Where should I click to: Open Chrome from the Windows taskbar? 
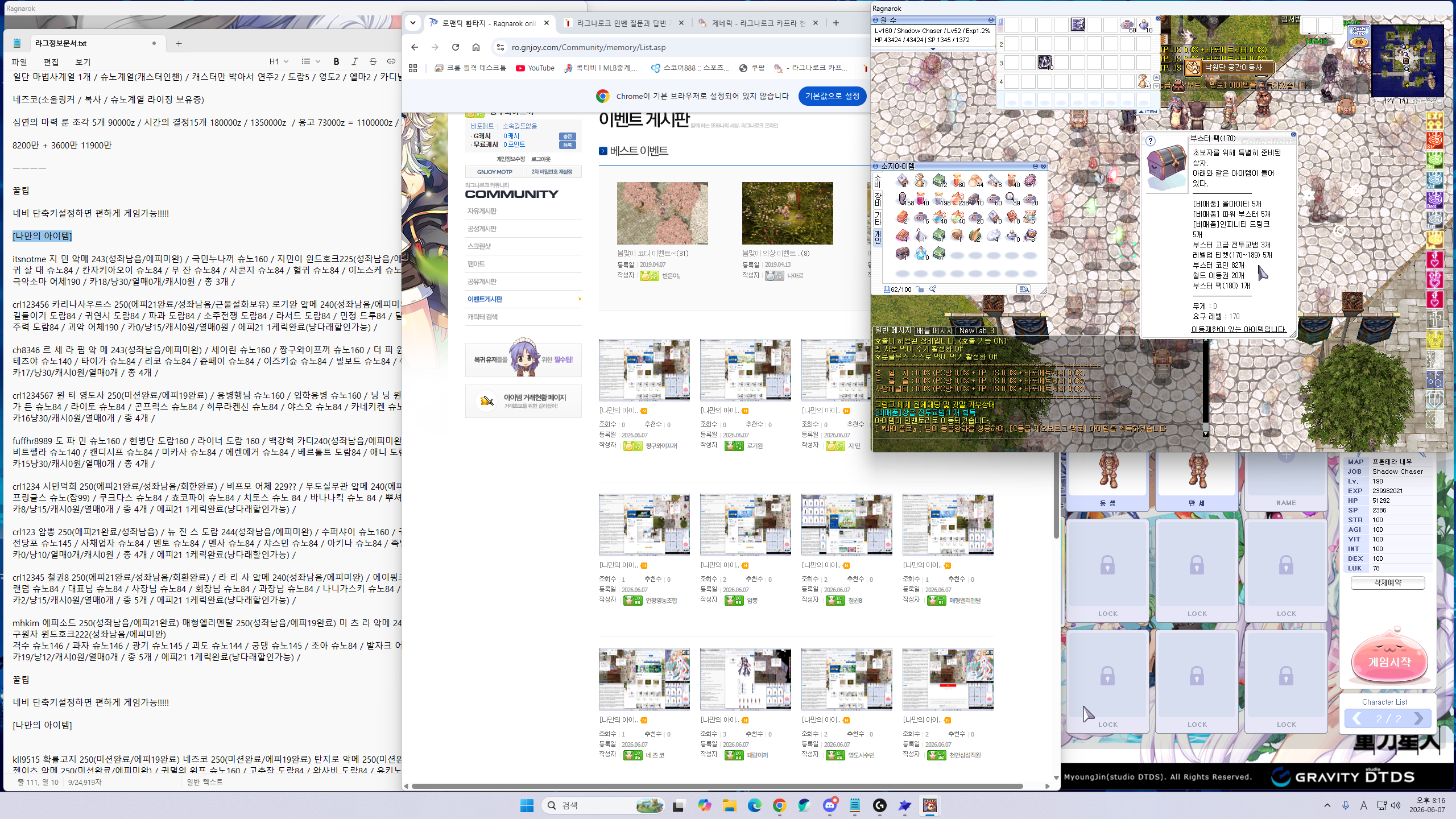779,805
